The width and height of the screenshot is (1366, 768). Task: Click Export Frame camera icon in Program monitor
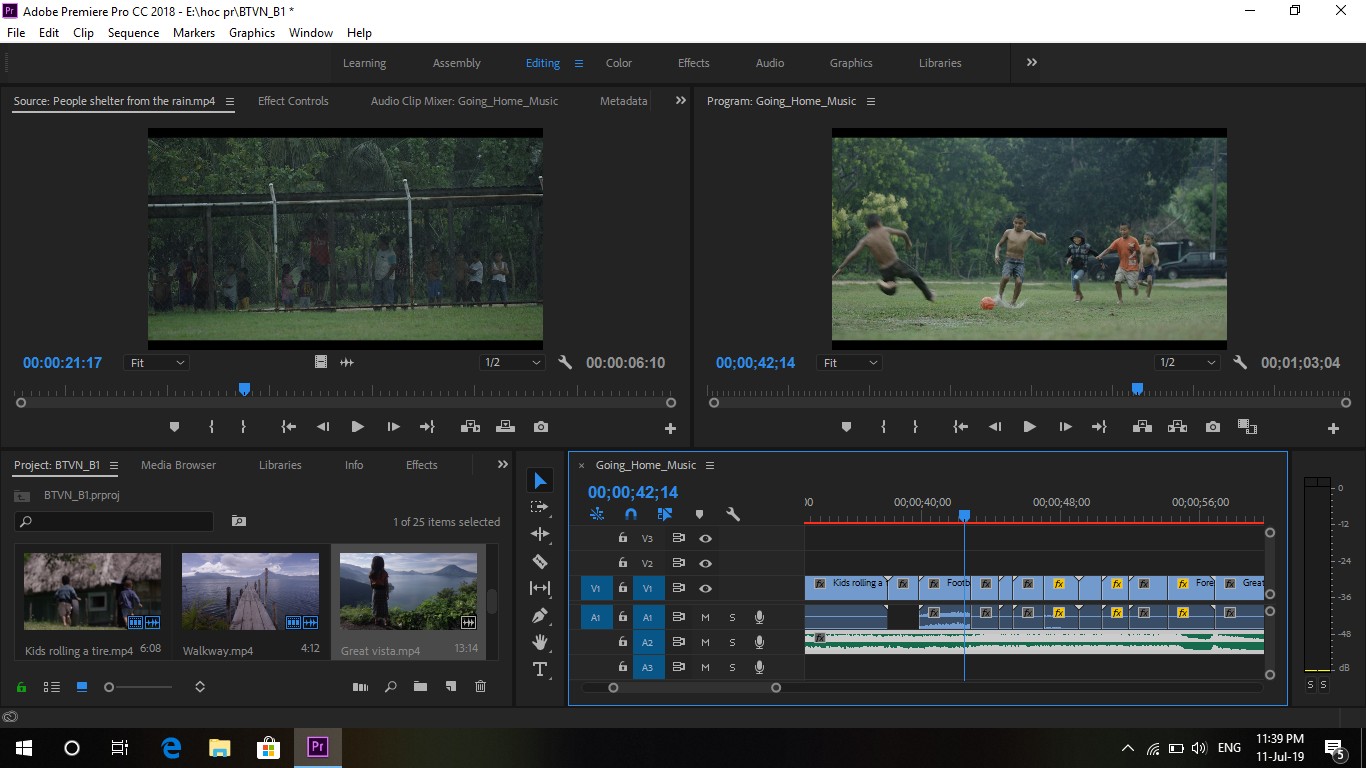click(x=1213, y=427)
